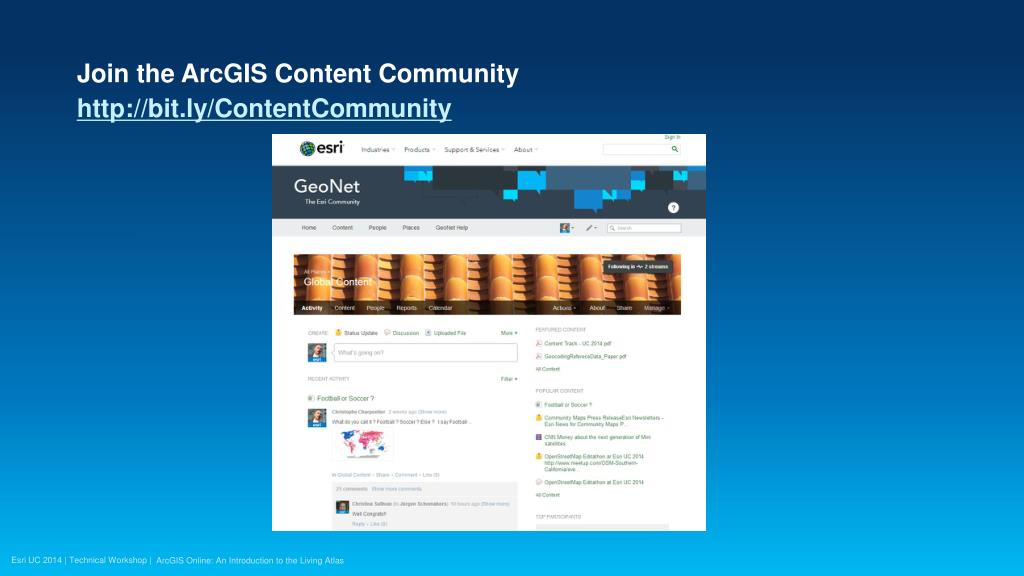Click the PDF icon for Content Track - UC 2014
This screenshot has width=1024, height=576.
(x=539, y=343)
